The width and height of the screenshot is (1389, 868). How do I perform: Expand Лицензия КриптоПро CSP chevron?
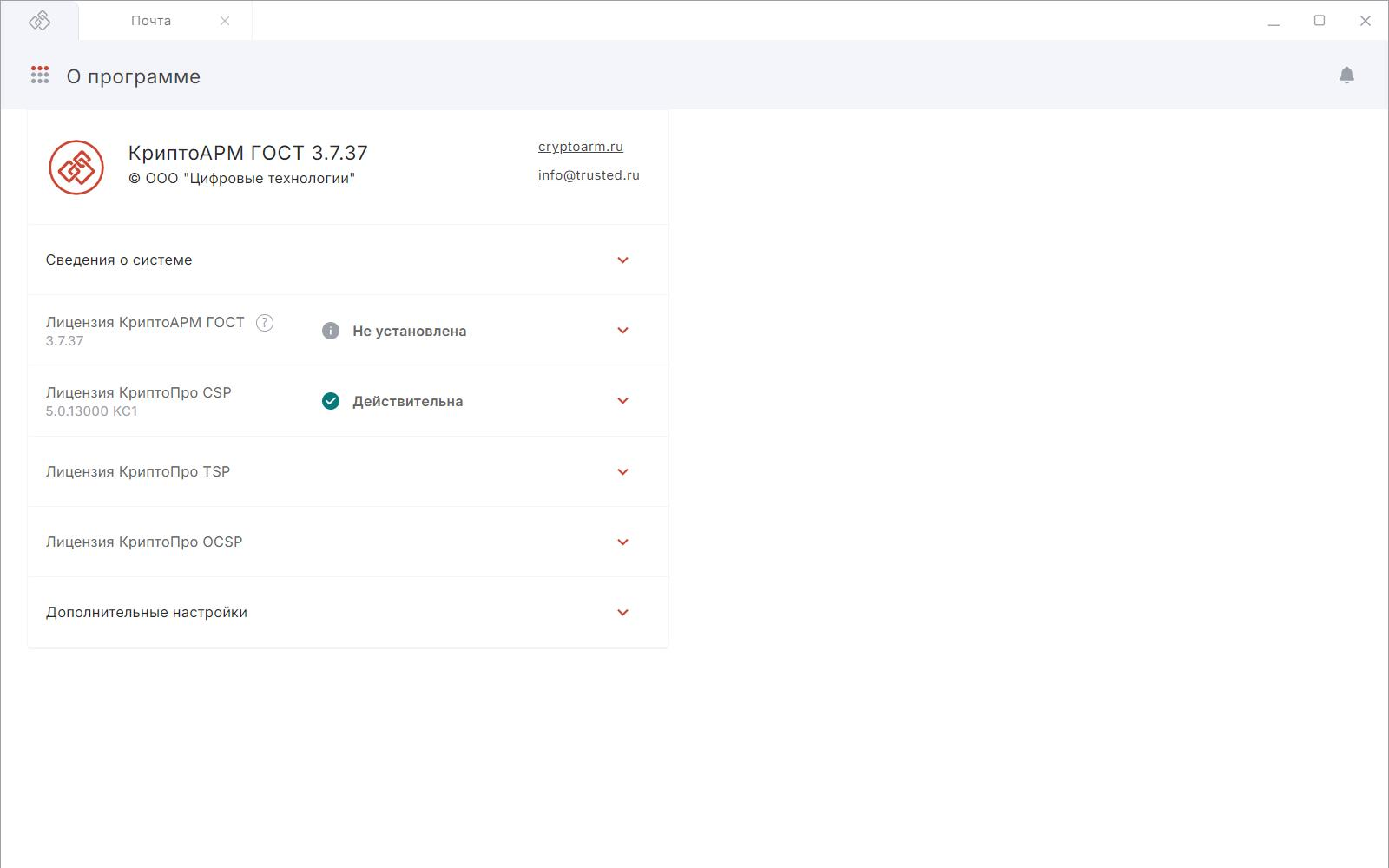point(622,401)
